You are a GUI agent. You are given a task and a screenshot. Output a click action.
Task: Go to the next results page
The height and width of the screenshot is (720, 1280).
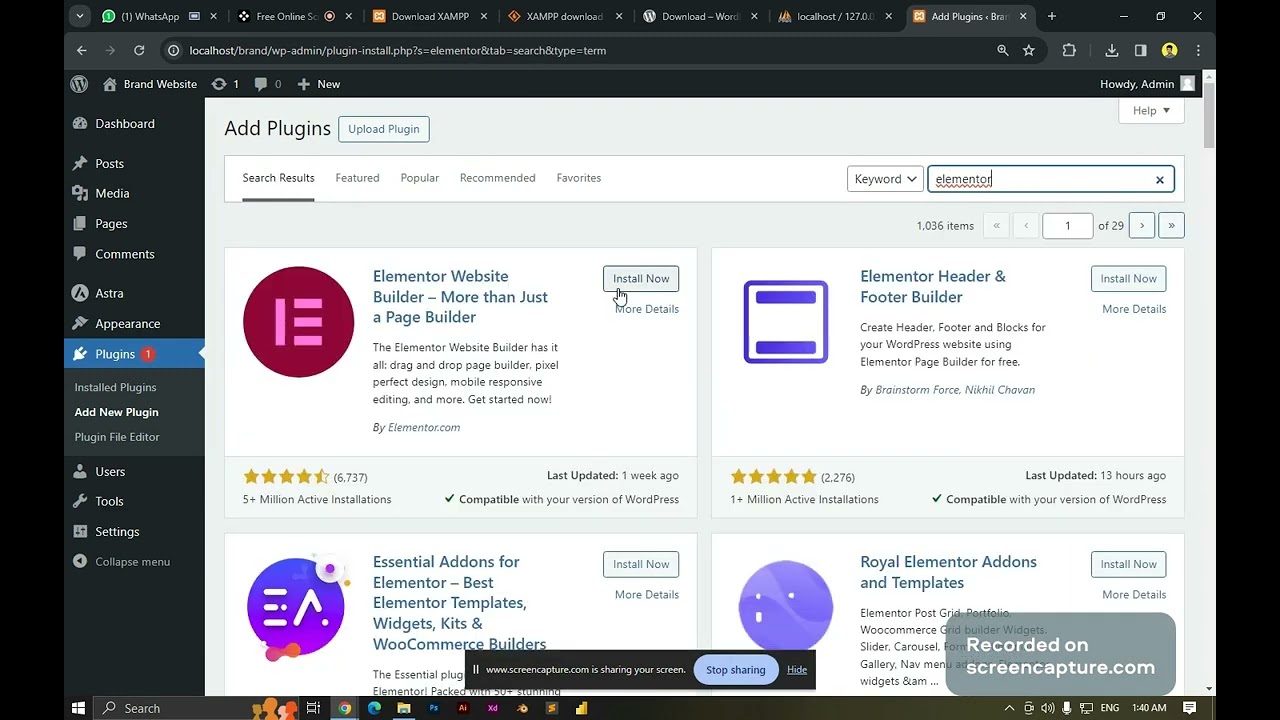(1142, 226)
